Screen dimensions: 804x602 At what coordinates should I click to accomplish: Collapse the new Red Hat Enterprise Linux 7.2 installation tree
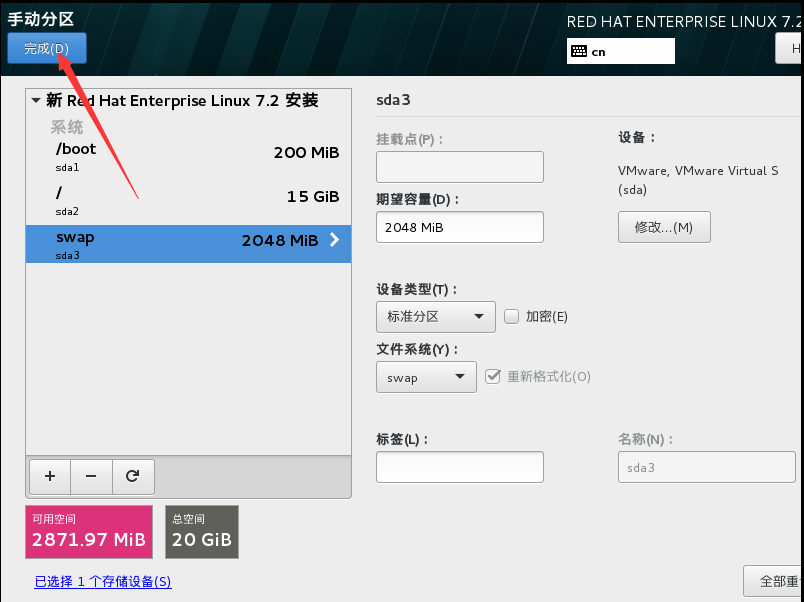tap(36, 101)
